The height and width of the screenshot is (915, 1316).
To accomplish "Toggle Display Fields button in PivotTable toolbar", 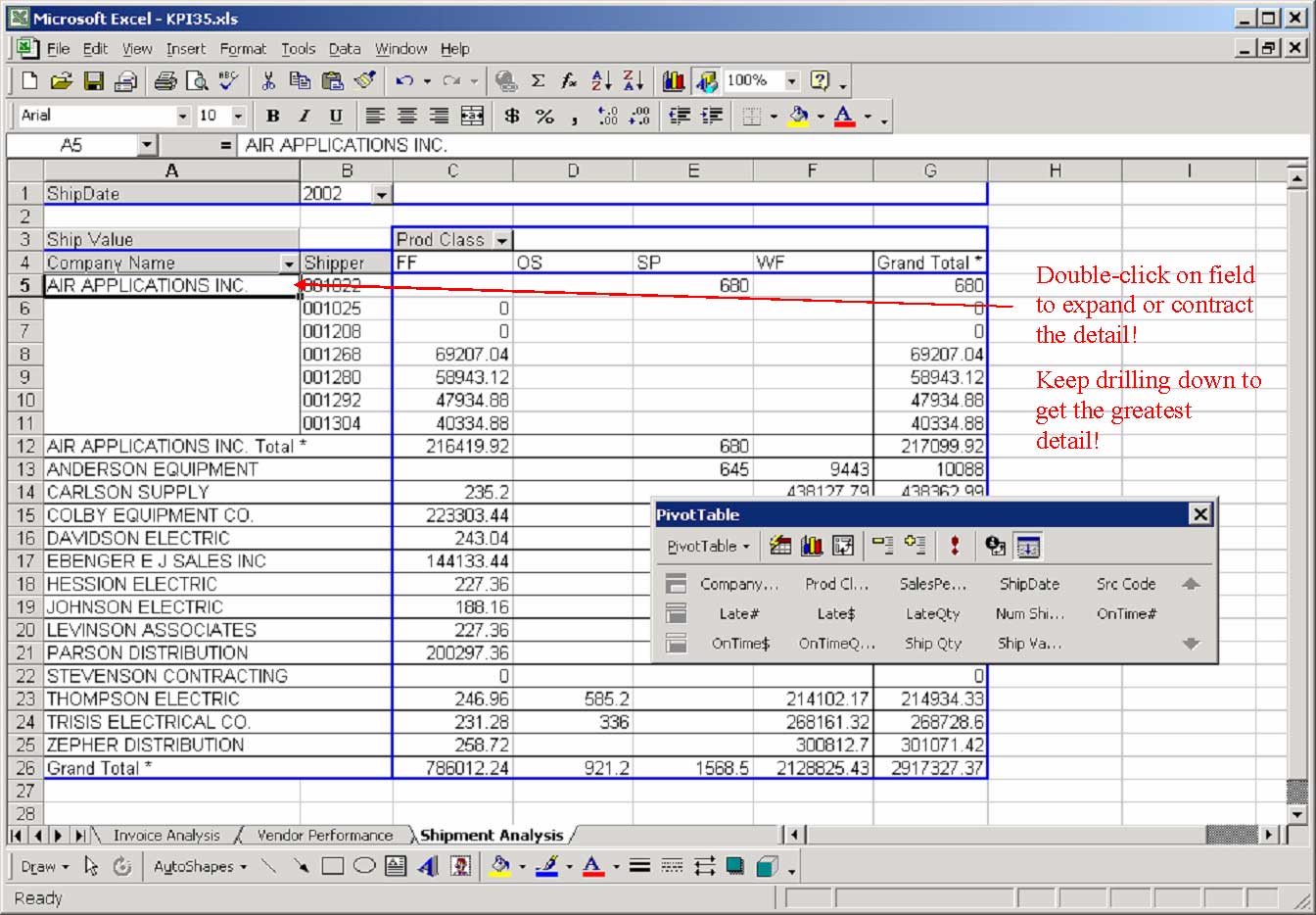I will 1027,546.
